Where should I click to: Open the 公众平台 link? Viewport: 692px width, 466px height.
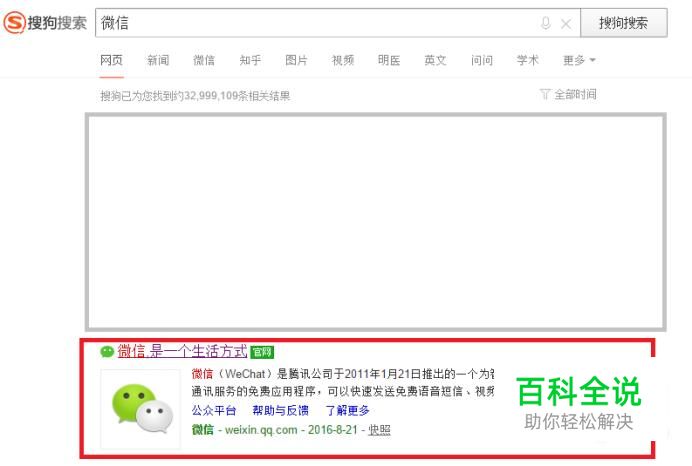tap(214, 410)
